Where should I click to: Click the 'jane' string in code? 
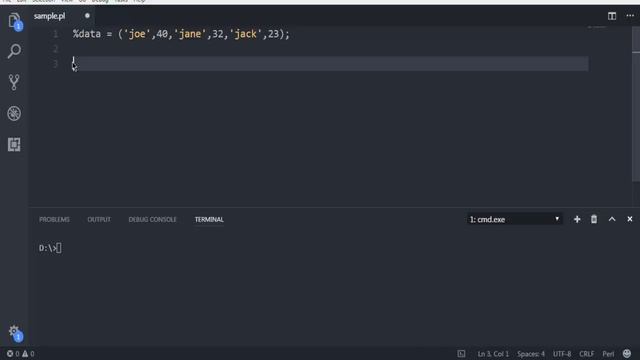tap(190, 34)
